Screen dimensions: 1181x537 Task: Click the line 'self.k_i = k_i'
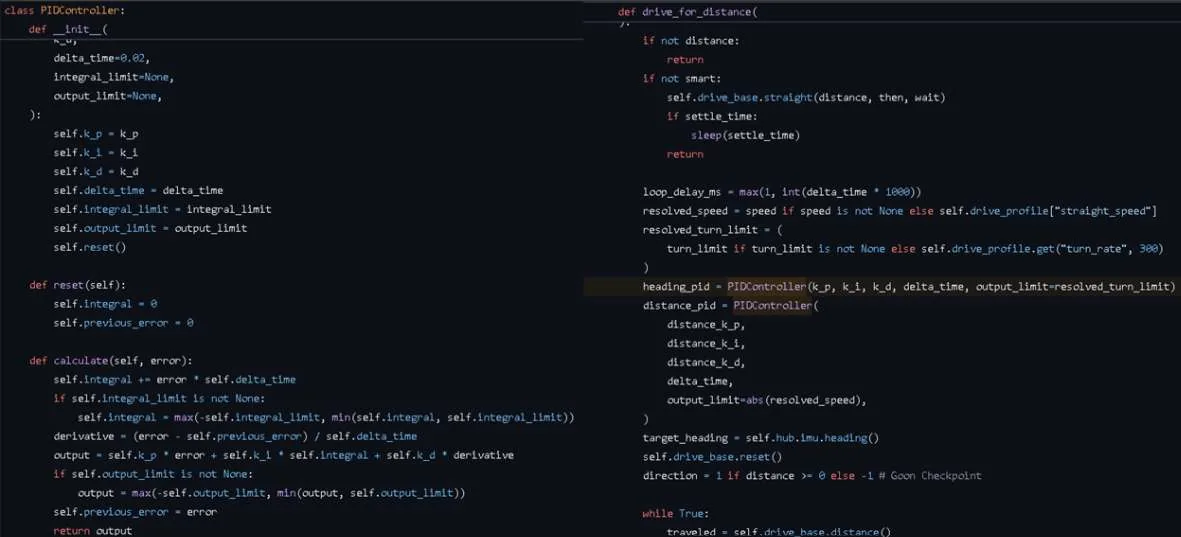96,152
